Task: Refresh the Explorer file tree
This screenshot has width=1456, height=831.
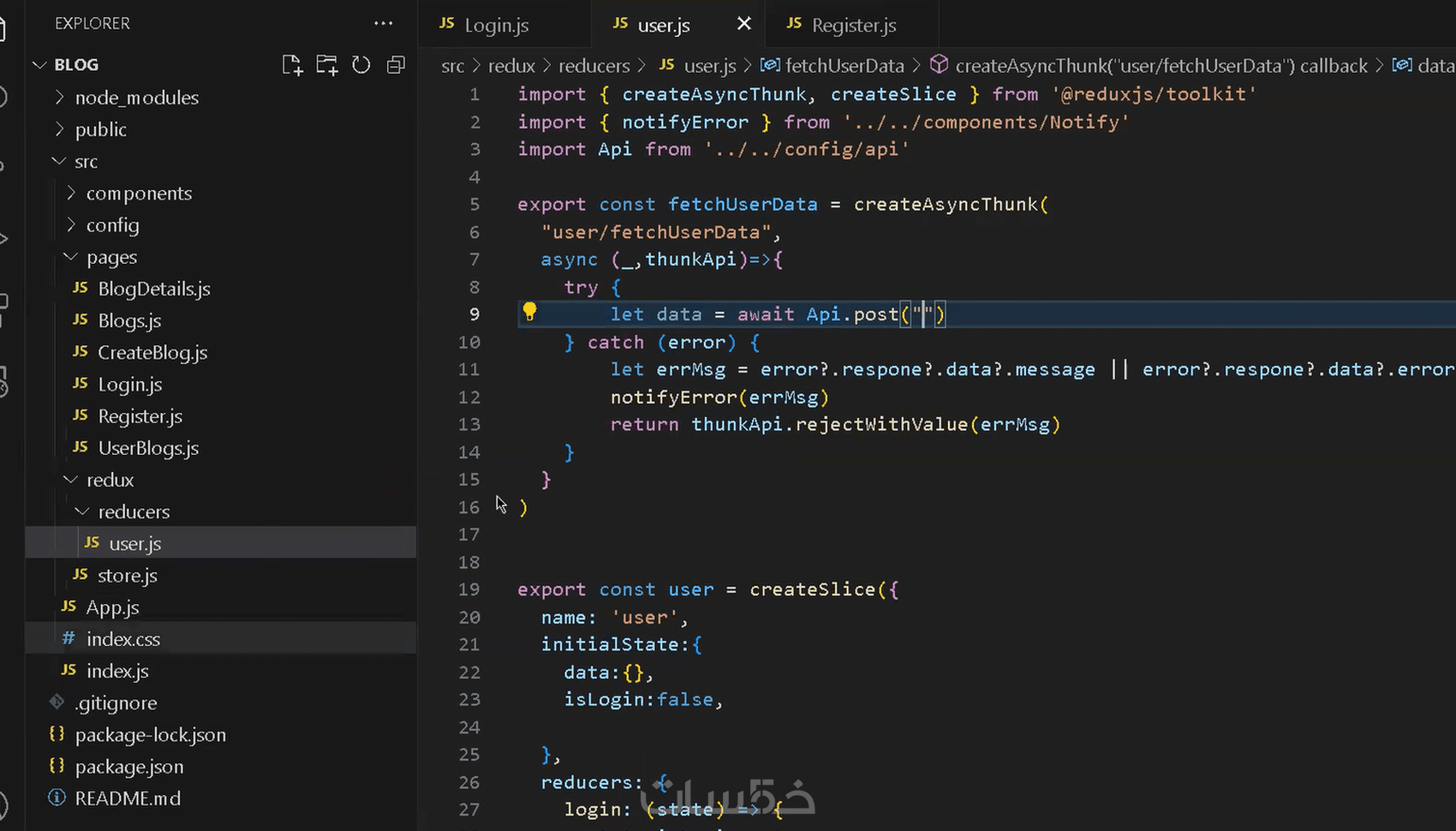Action: pyautogui.click(x=361, y=65)
